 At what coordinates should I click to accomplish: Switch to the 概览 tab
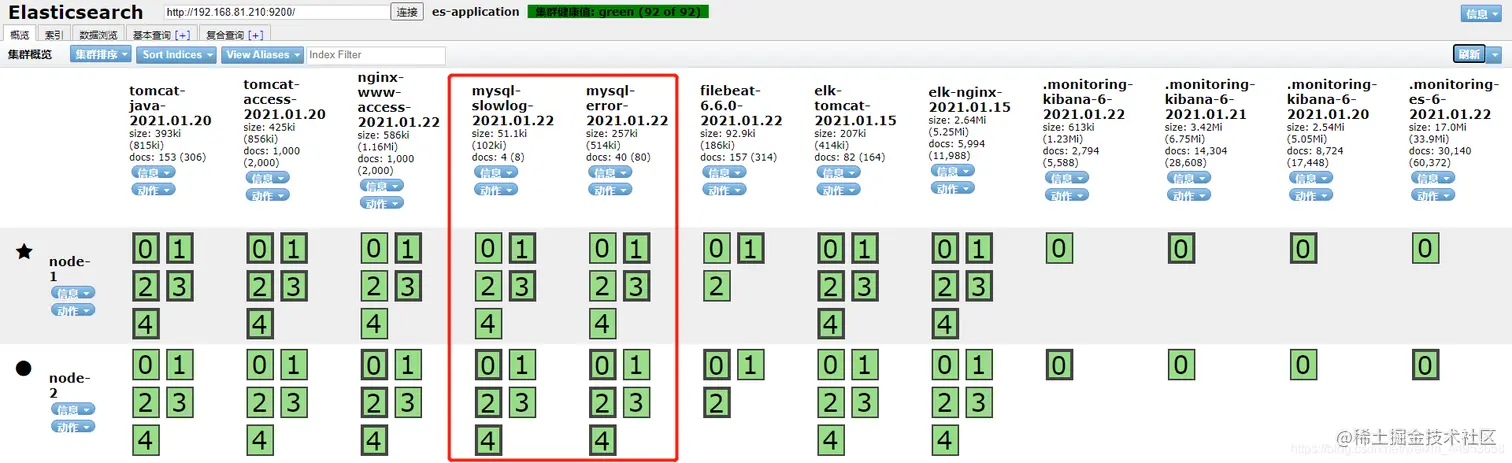20,34
